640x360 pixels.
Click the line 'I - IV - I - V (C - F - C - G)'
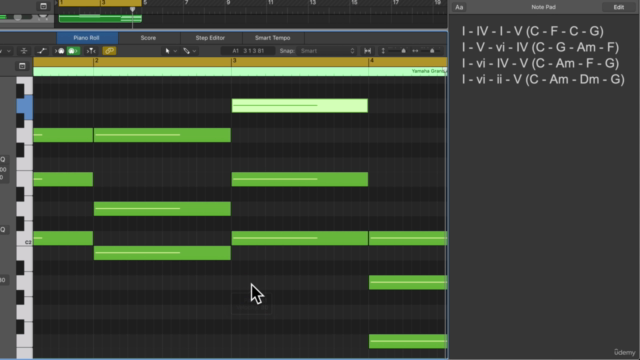(533, 31)
